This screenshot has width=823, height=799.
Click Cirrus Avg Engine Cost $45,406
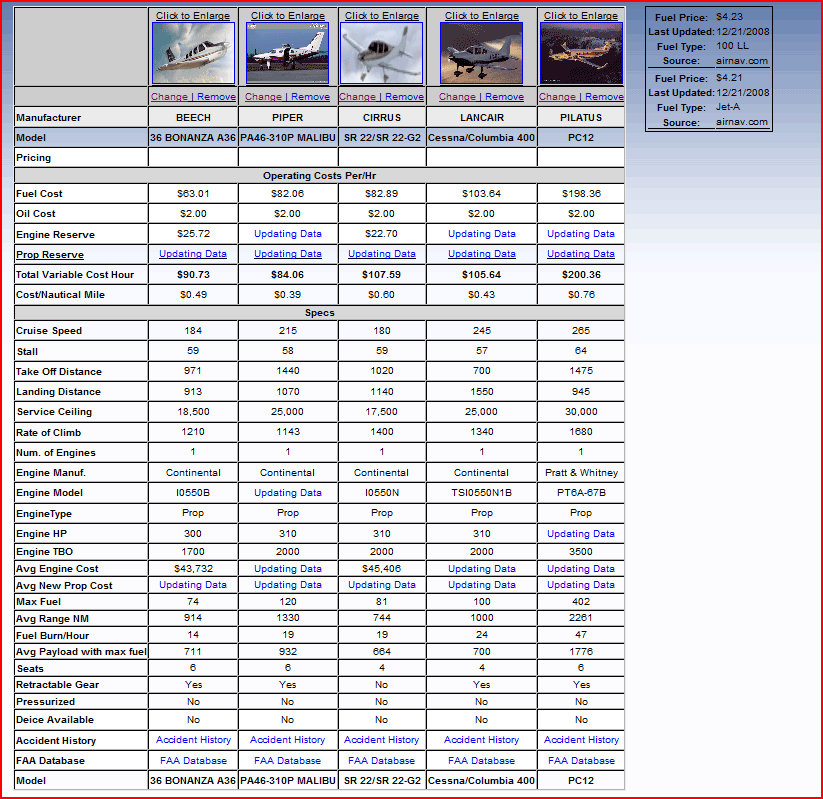click(382, 569)
